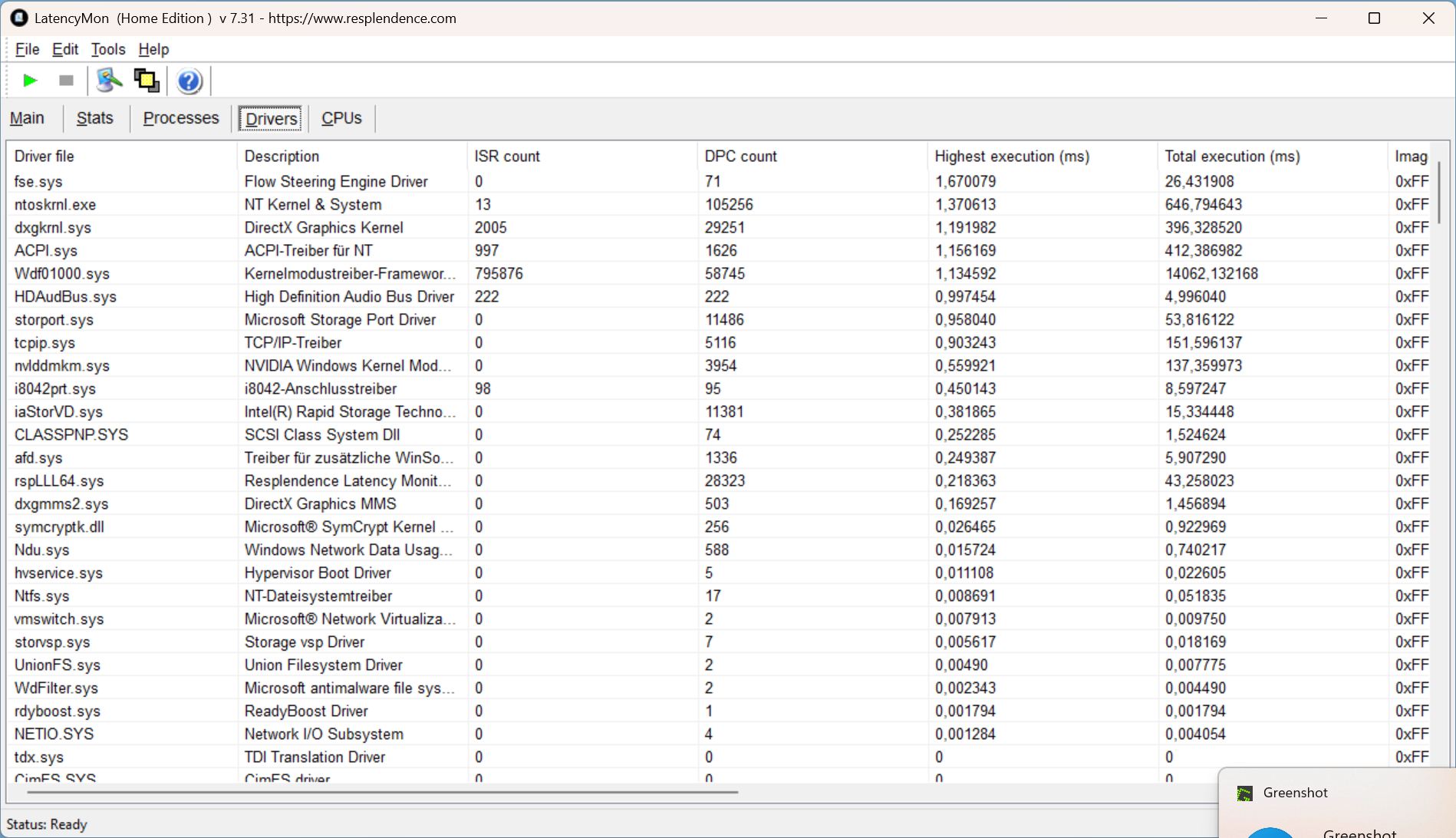Image resolution: width=1456 pixels, height=838 pixels.
Task: Click the Flow Steering Engine Driver description
Action: tap(336, 182)
